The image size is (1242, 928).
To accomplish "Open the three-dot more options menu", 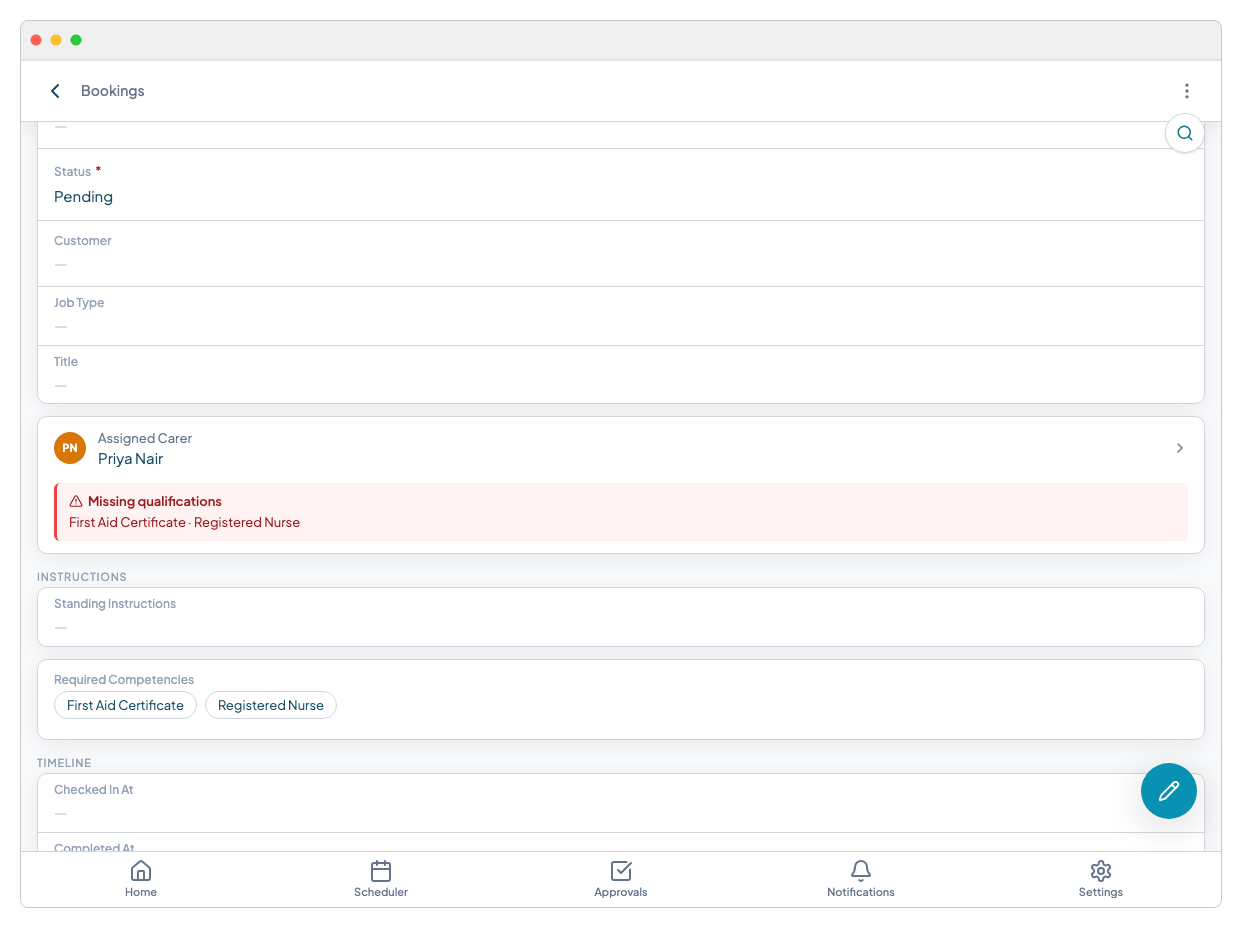I will click(x=1186, y=91).
